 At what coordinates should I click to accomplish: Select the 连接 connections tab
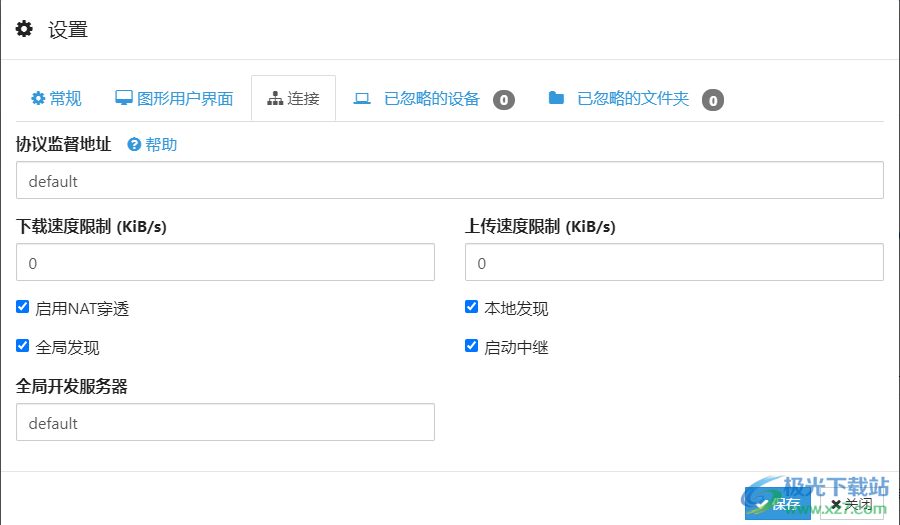click(293, 99)
